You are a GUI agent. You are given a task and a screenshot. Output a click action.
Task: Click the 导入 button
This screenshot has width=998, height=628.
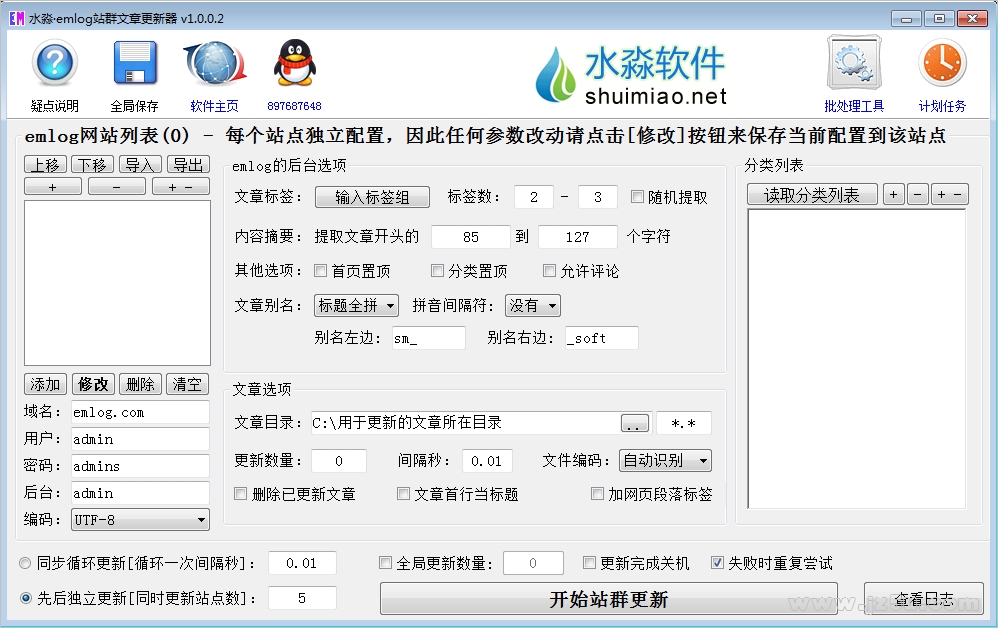click(x=140, y=165)
